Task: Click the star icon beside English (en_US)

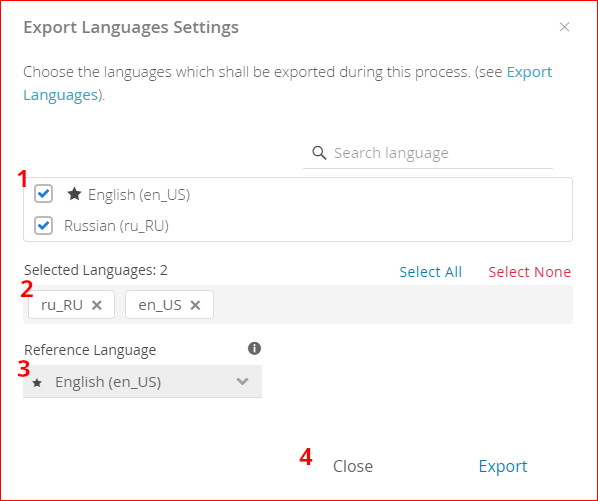Action: (x=74, y=194)
